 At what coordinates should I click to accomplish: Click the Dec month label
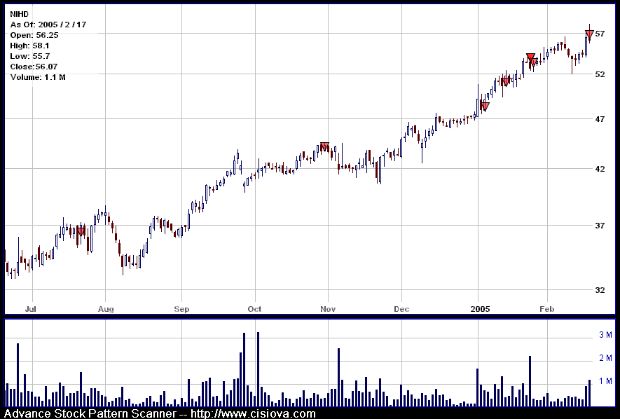[x=401, y=309]
